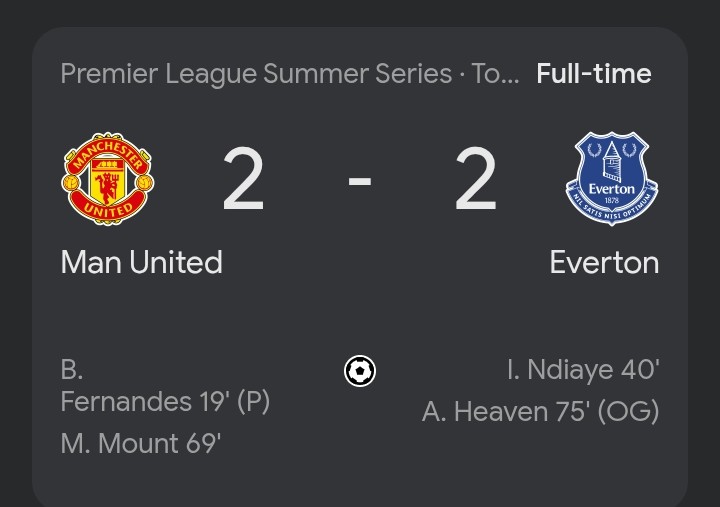This screenshot has width=720, height=507.
Task: Click the (P) penalty marker text
Action: pos(253,402)
